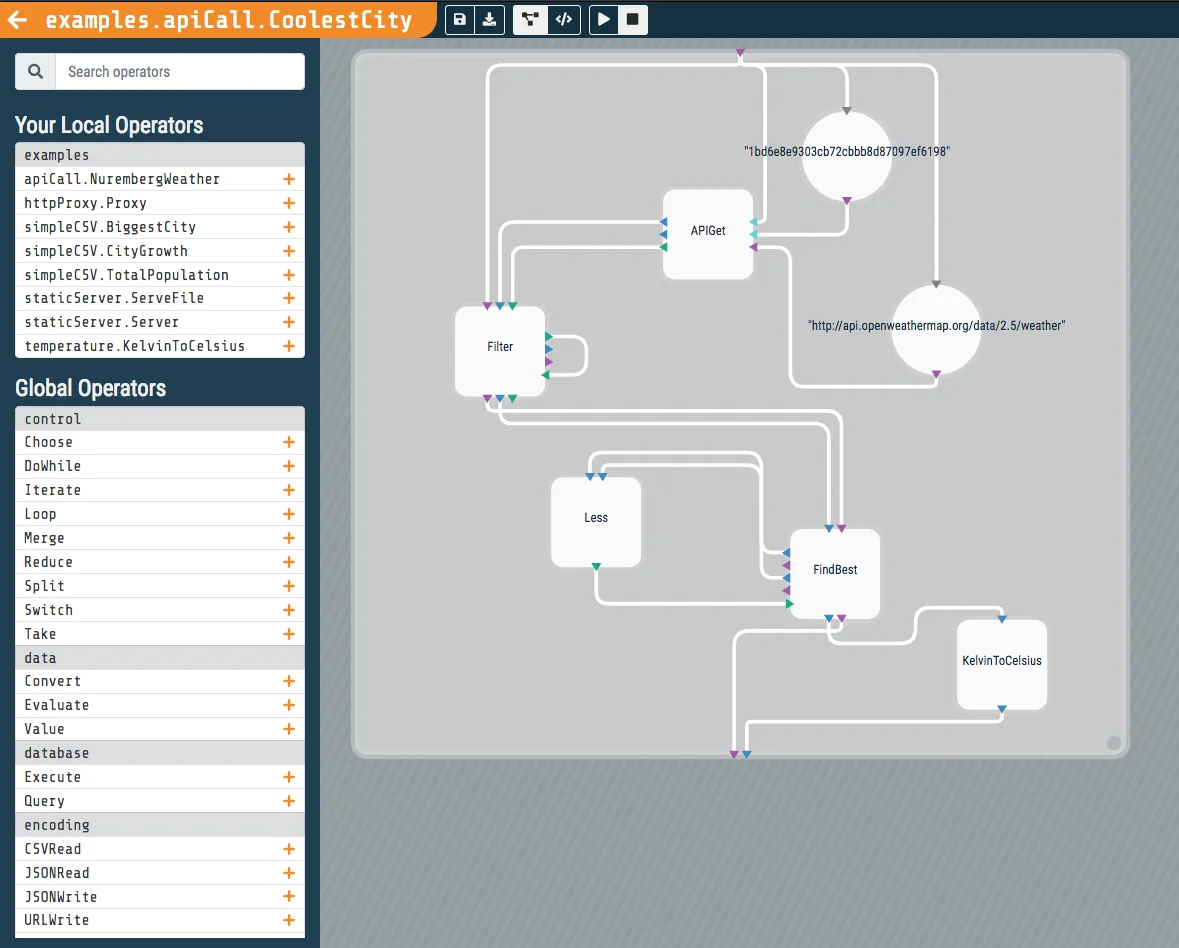Switch to the code view toggle
The width and height of the screenshot is (1179, 948).
pyautogui.click(x=564, y=19)
